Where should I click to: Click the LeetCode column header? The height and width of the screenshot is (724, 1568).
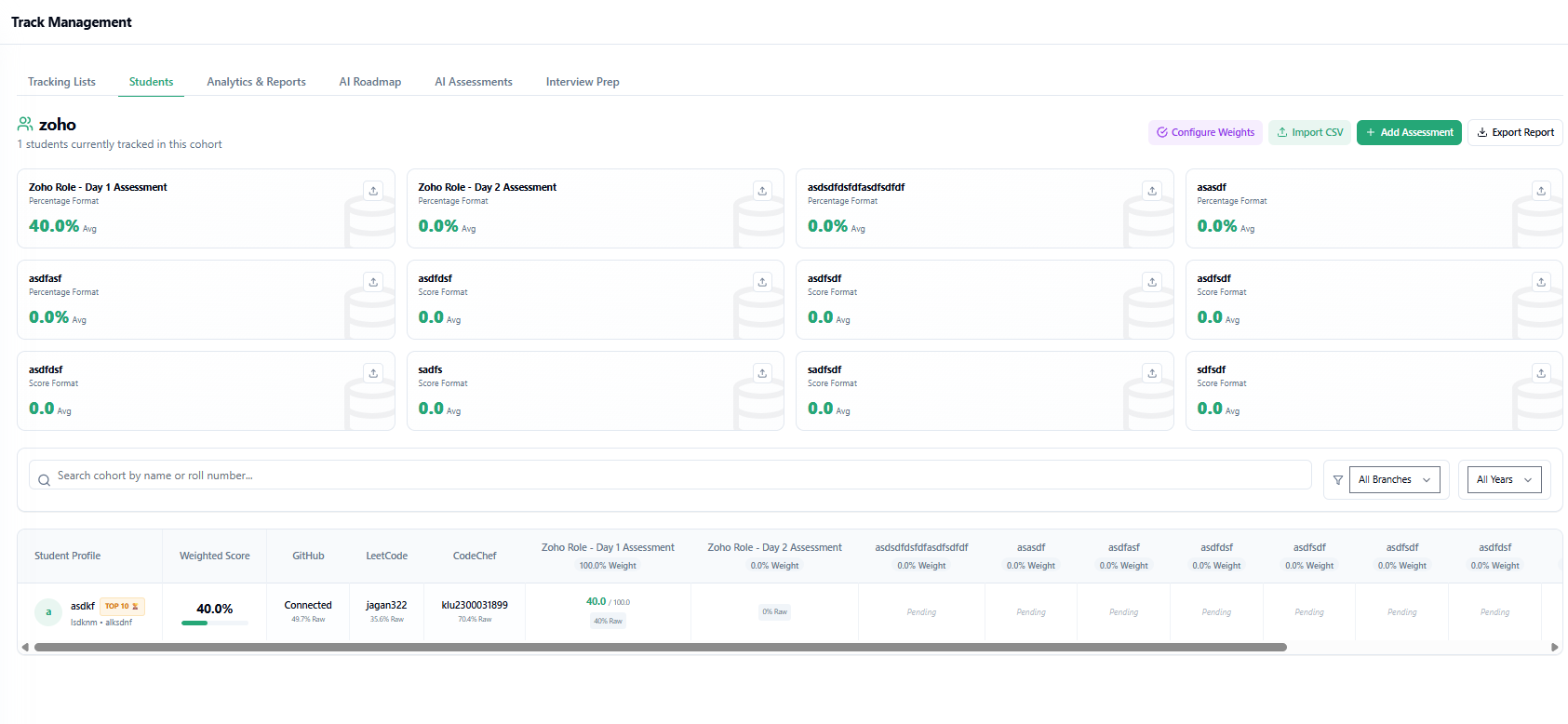click(386, 556)
